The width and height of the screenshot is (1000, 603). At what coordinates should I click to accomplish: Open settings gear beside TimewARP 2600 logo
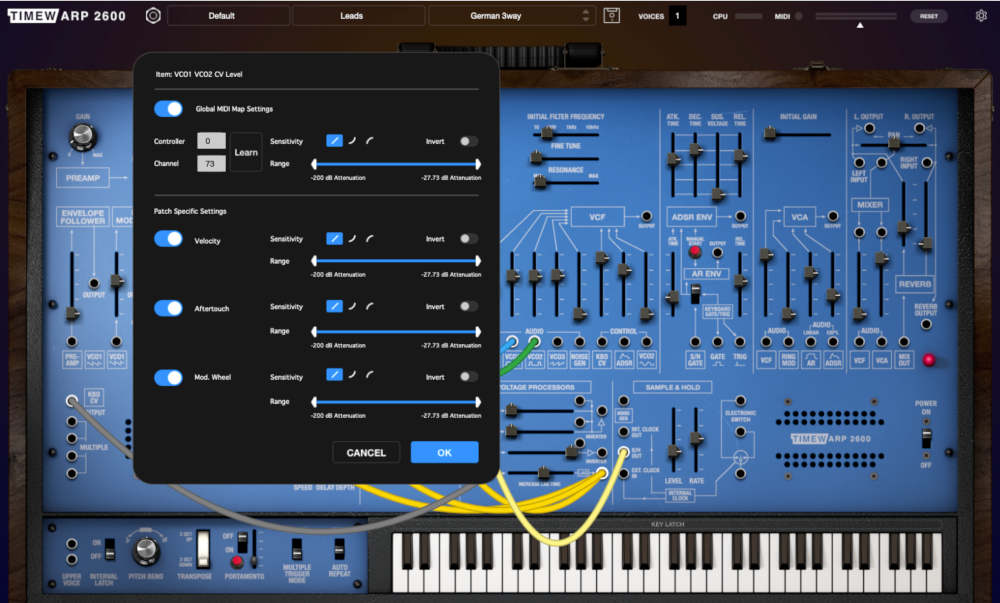(x=152, y=15)
